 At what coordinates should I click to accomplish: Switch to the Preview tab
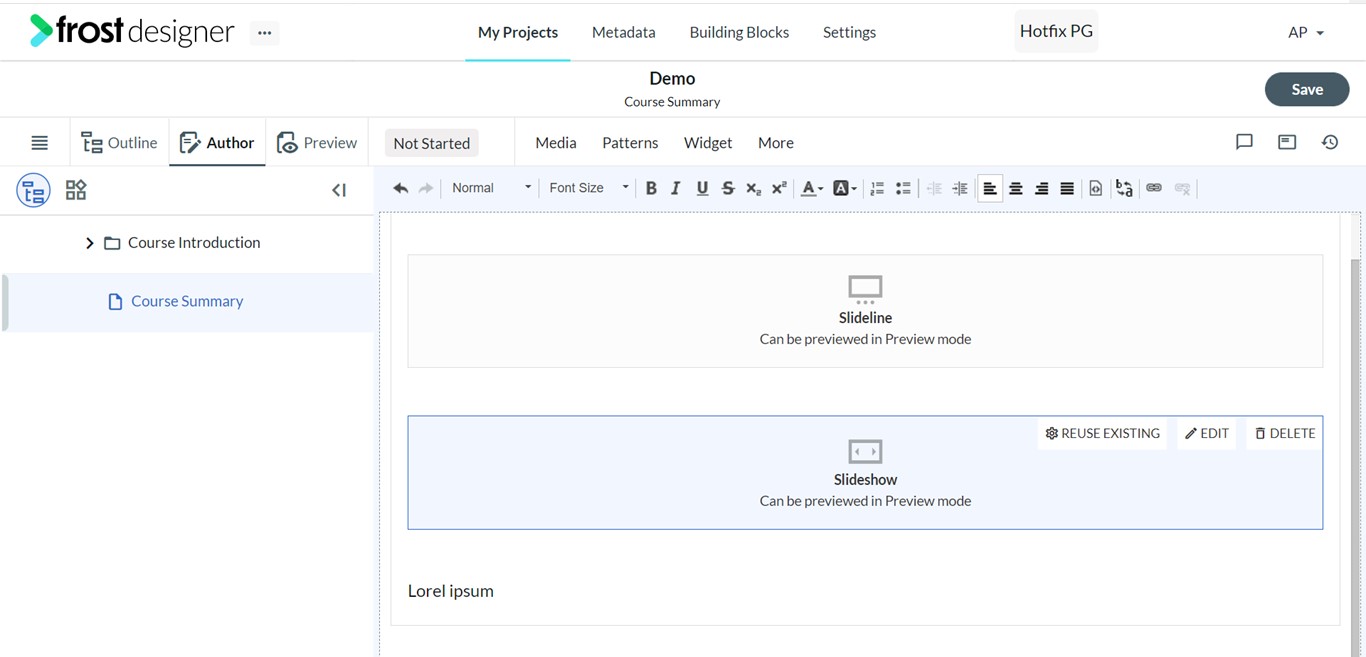coord(317,143)
